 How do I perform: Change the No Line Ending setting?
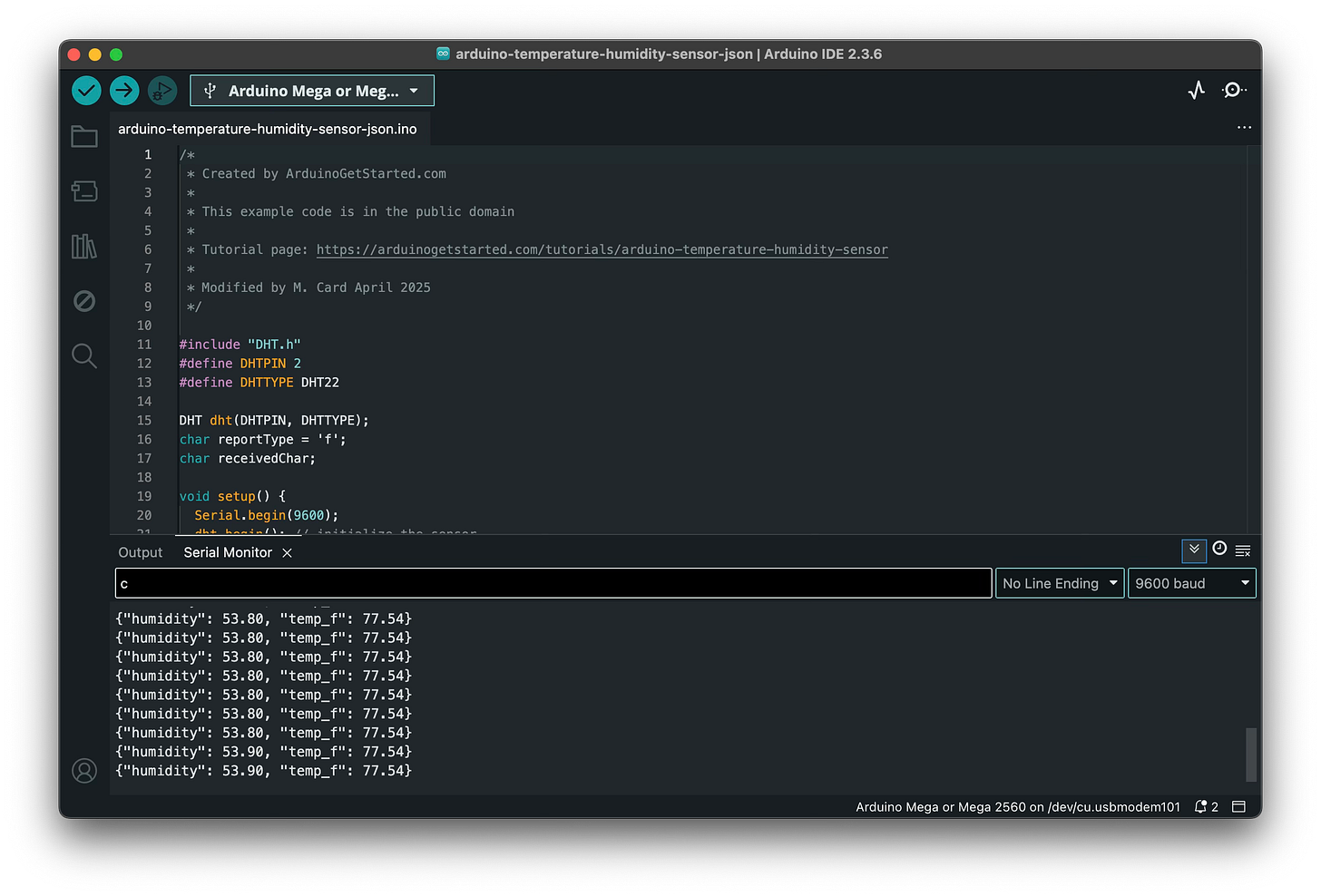pos(1059,582)
